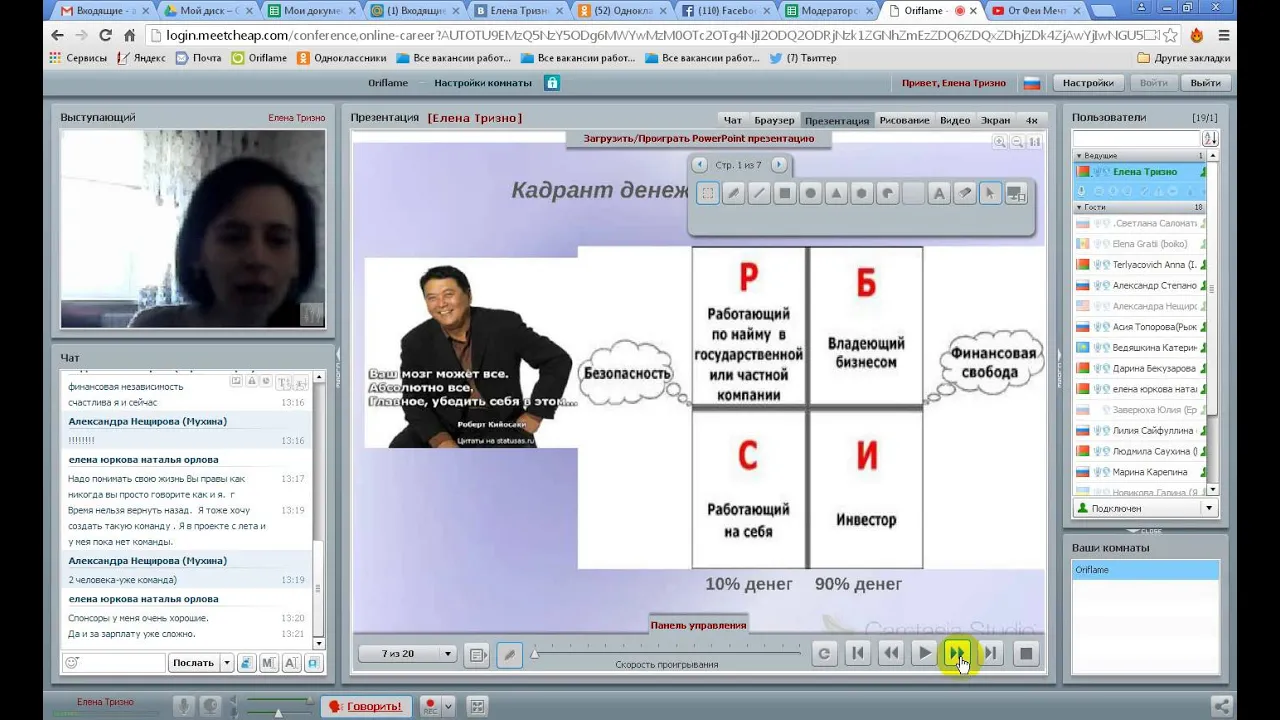Viewport: 1280px width, 720px height.
Task: Click Загрузить/Проиграть PowerPoint презентацию button
Action: tap(699, 139)
